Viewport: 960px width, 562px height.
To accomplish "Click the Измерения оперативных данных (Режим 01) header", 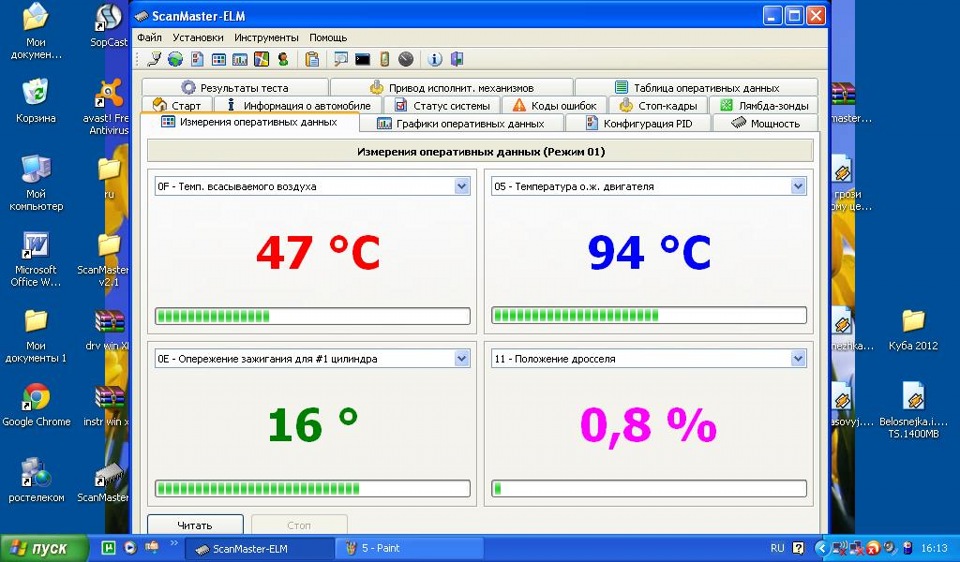I will (481, 151).
